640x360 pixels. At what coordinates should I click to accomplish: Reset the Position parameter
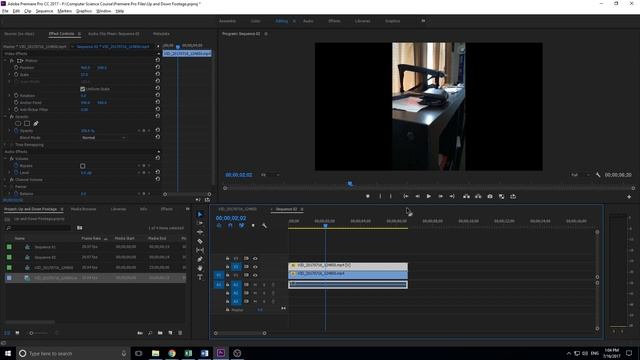click(158, 67)
